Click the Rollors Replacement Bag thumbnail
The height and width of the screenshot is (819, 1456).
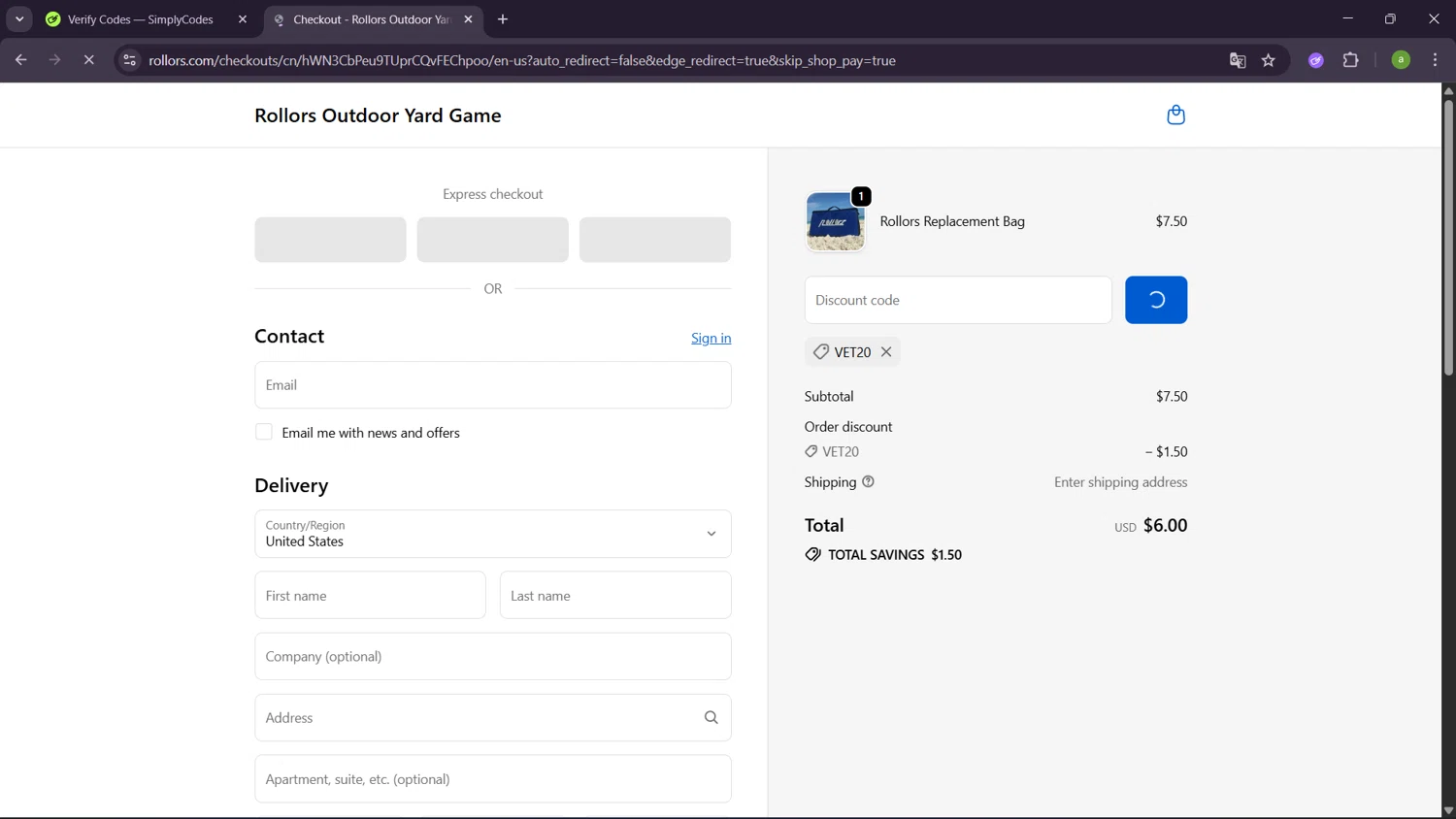tap(835, 221)
